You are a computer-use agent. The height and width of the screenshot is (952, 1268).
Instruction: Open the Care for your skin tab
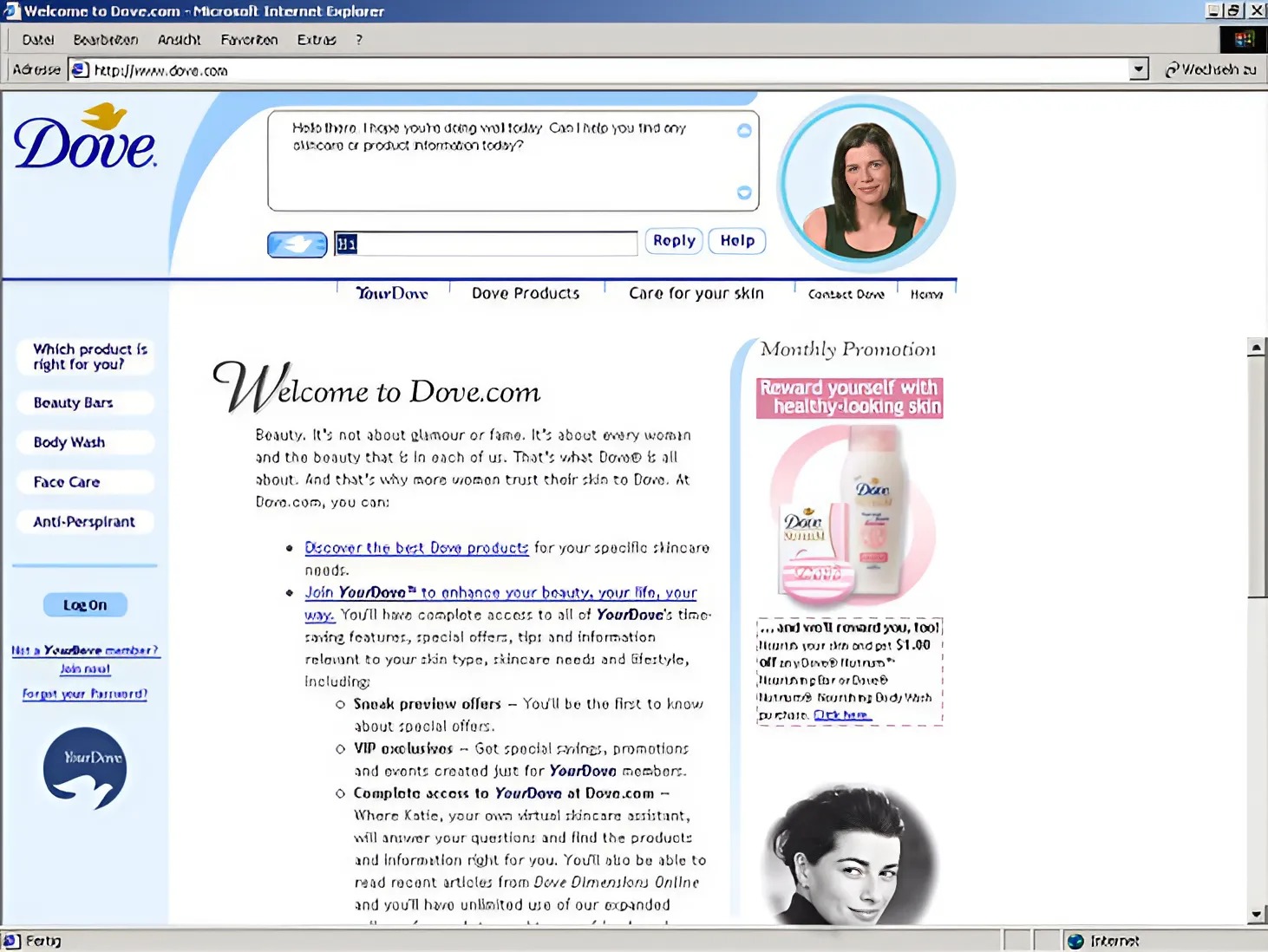click(x=696, y=294)
